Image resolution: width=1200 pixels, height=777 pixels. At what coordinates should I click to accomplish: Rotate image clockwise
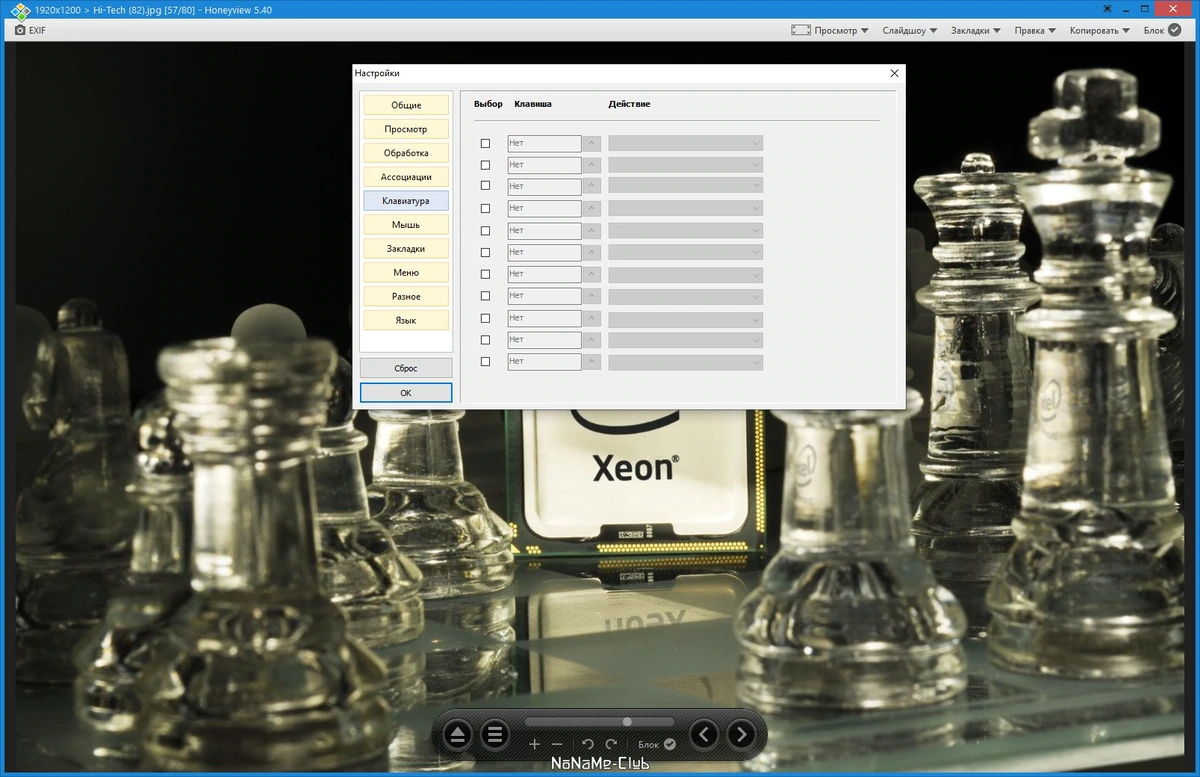point(611,744)
